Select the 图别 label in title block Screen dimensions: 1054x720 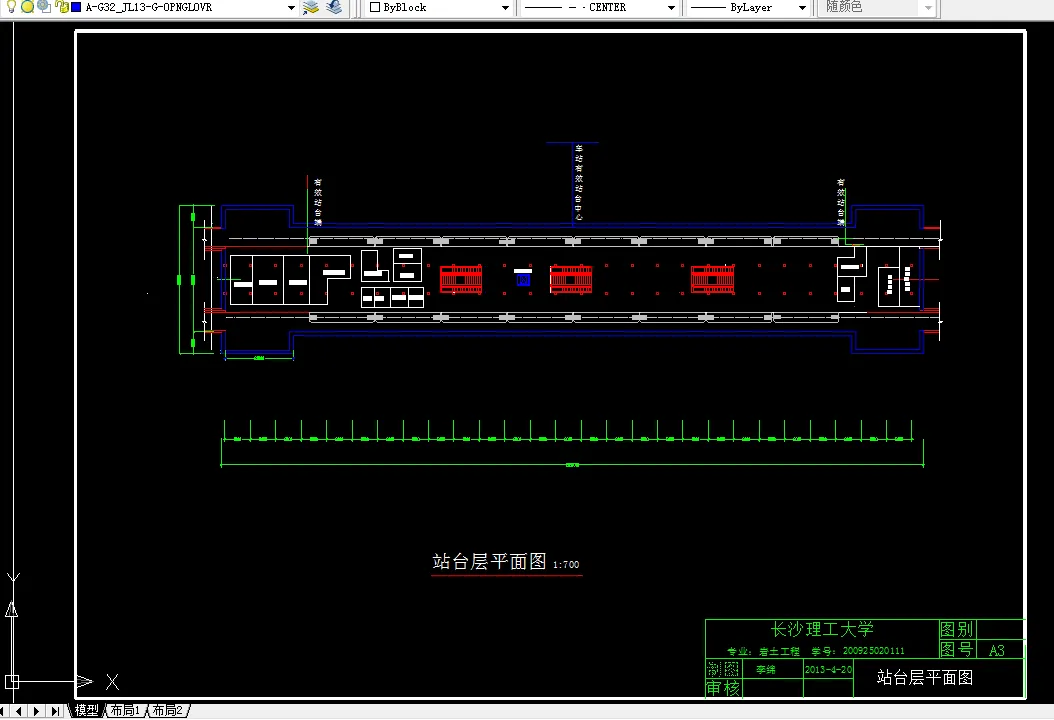[956, 629]
